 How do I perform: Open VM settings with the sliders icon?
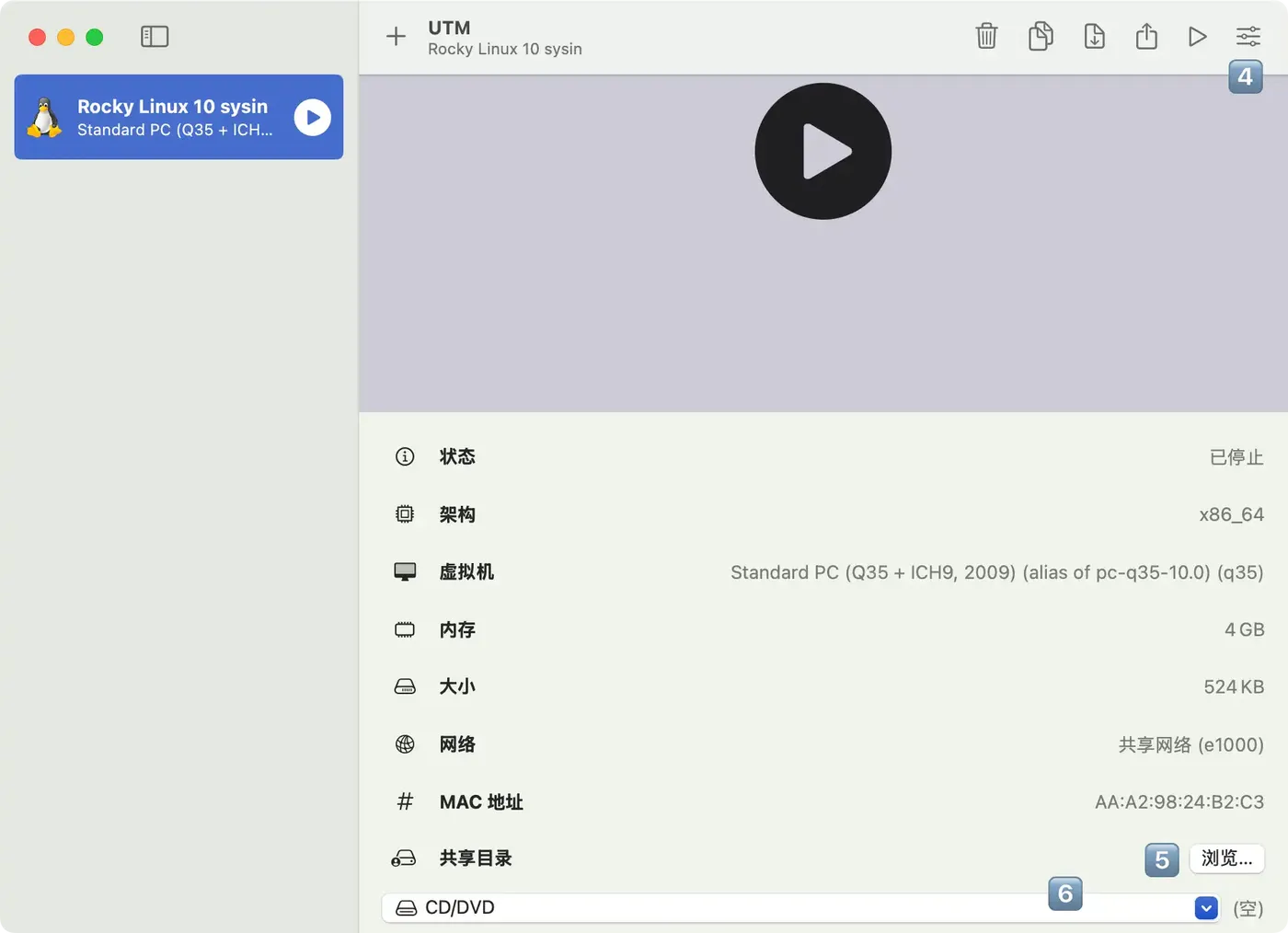coord(1248,36)
